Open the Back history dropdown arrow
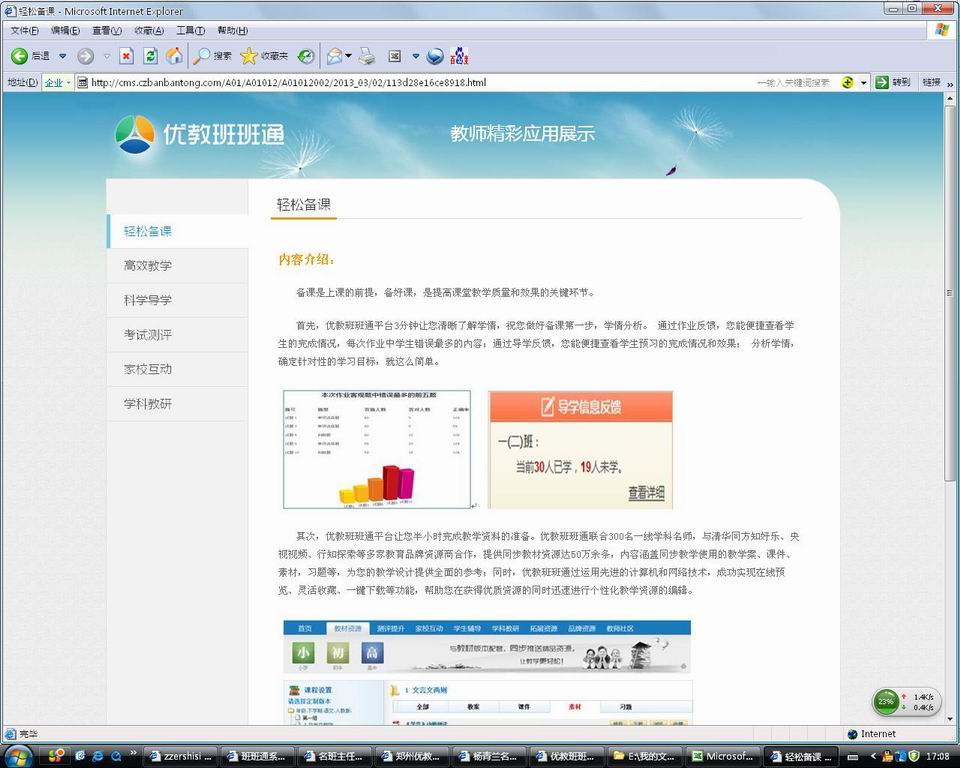The width and height of the screenshot is (960, 768). (x=62, y=56)
